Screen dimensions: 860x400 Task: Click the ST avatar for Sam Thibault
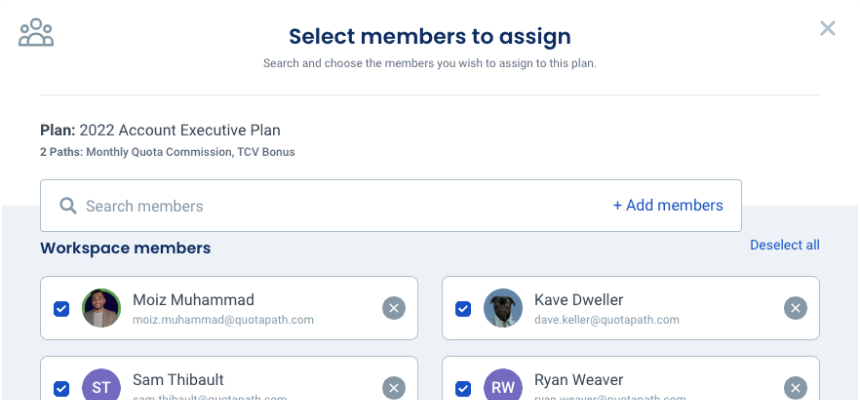pyautogui.click(x=101, y=387)
